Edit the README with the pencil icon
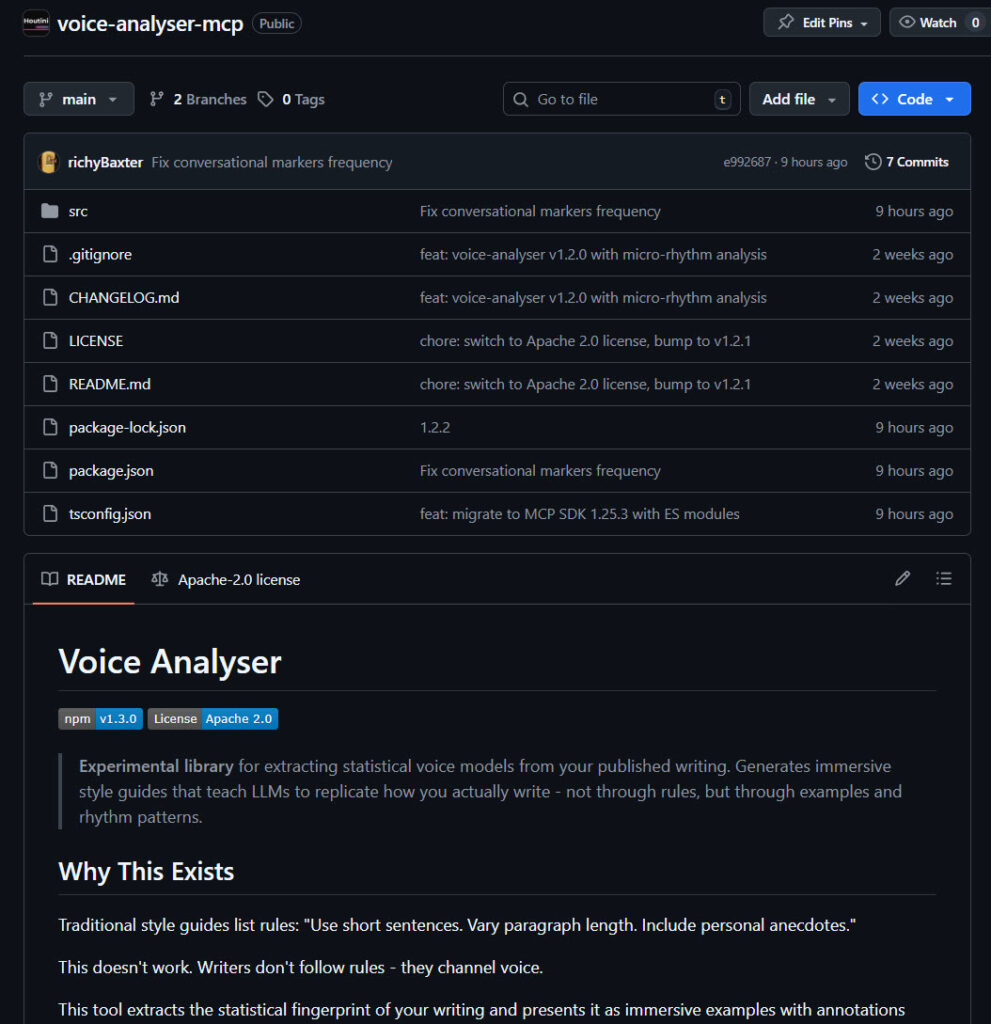 pyautogui.click(x=903, y=578)
